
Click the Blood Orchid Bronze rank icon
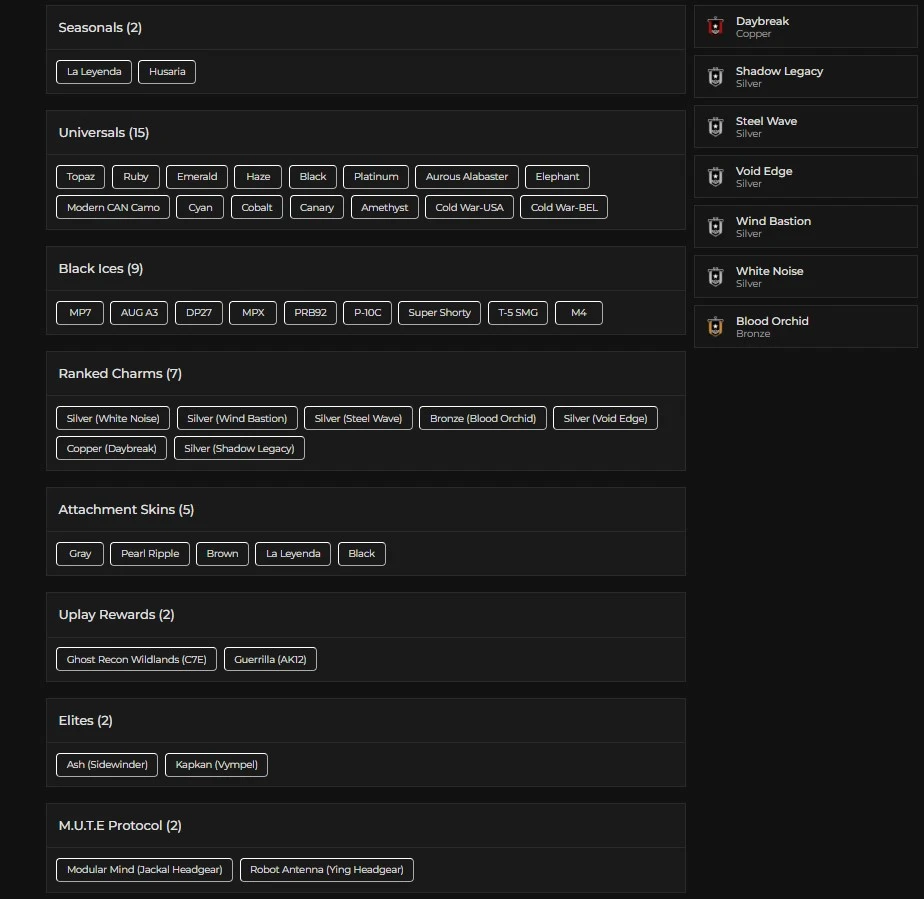coord(715,327)
